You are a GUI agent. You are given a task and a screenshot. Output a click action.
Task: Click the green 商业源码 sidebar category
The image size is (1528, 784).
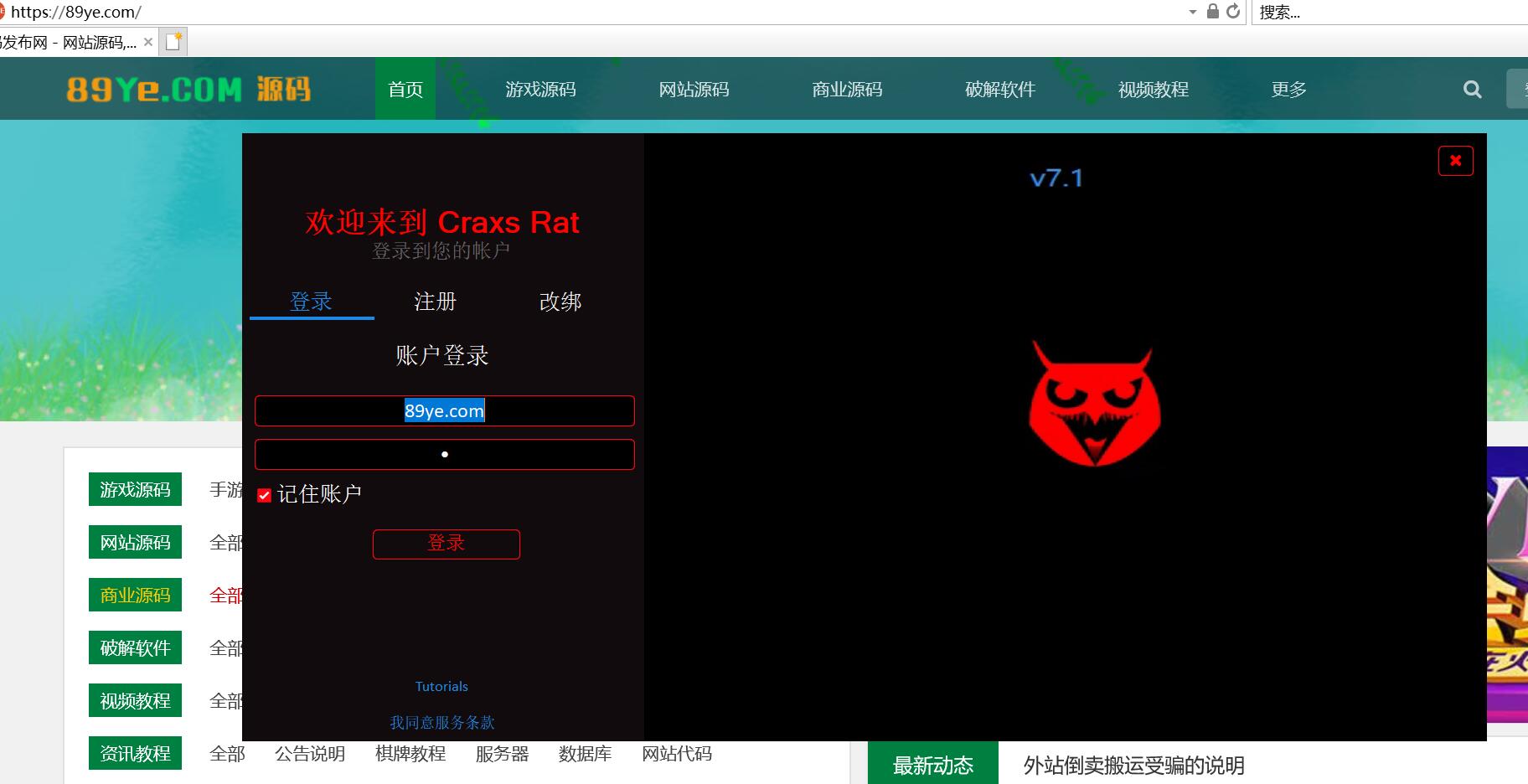coord(135,595)
